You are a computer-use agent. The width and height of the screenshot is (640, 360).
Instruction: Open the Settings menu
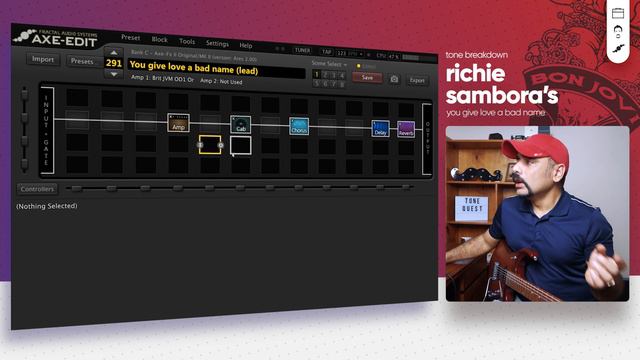(217, 43)
